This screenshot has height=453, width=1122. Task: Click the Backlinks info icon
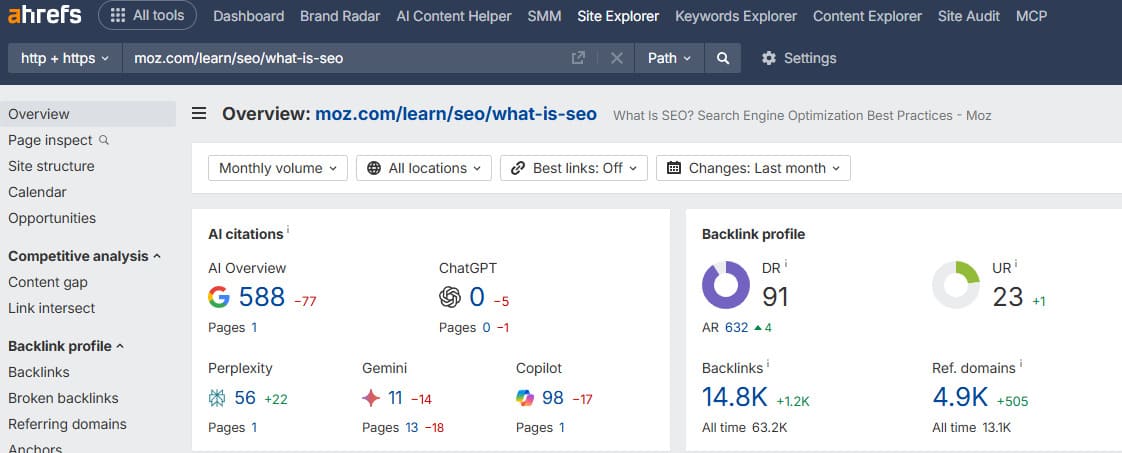tap(768, 364)
